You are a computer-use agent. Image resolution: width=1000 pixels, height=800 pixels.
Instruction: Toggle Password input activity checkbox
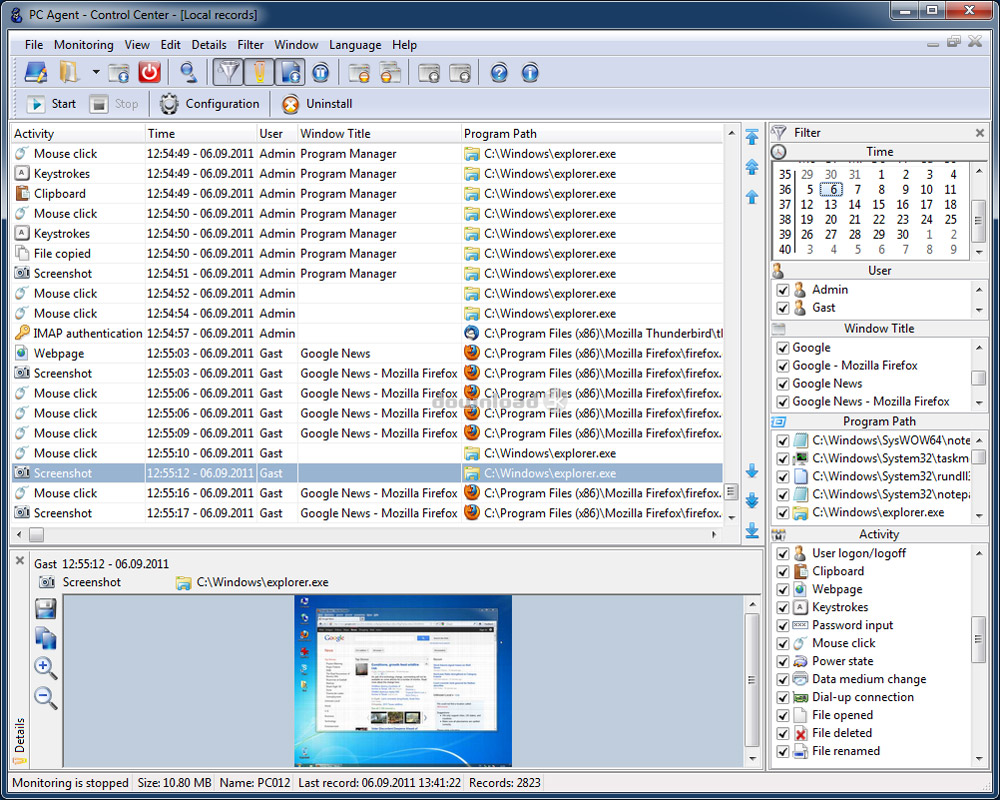click(783, 625)
